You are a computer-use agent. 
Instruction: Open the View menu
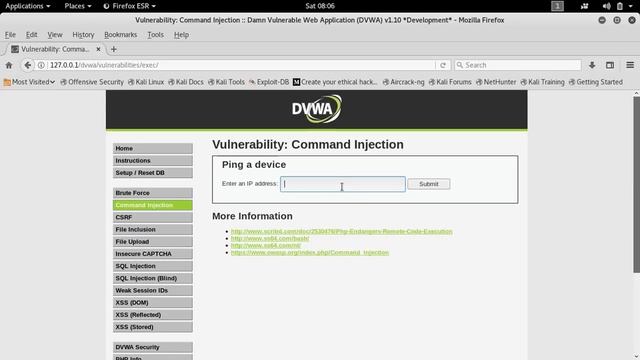[x=55, y=35]
